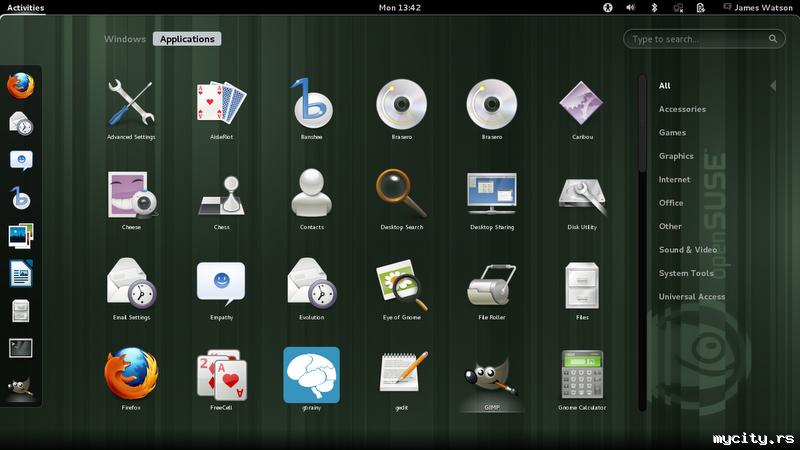This screenshot has width=800, height=450.
Task: Switch to the Windows view tab
Action: [x=125, y=39]
